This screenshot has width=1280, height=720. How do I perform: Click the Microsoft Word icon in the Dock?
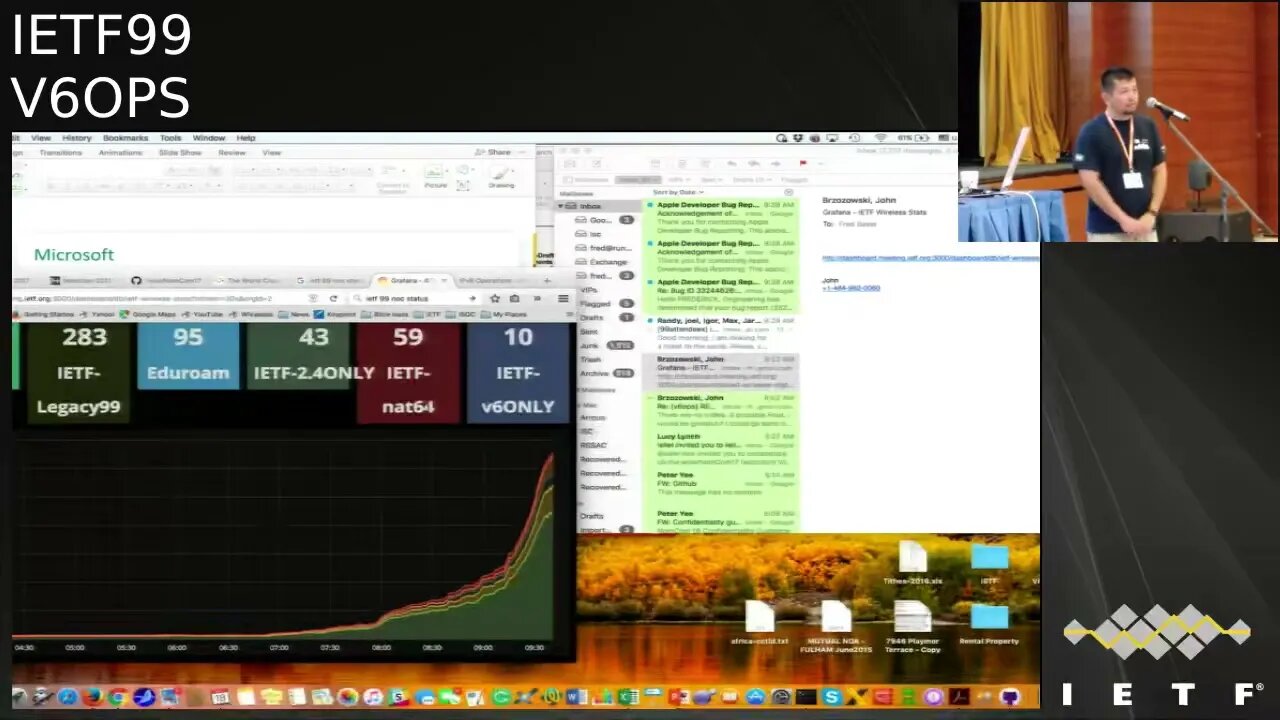[x=577, y=696]
